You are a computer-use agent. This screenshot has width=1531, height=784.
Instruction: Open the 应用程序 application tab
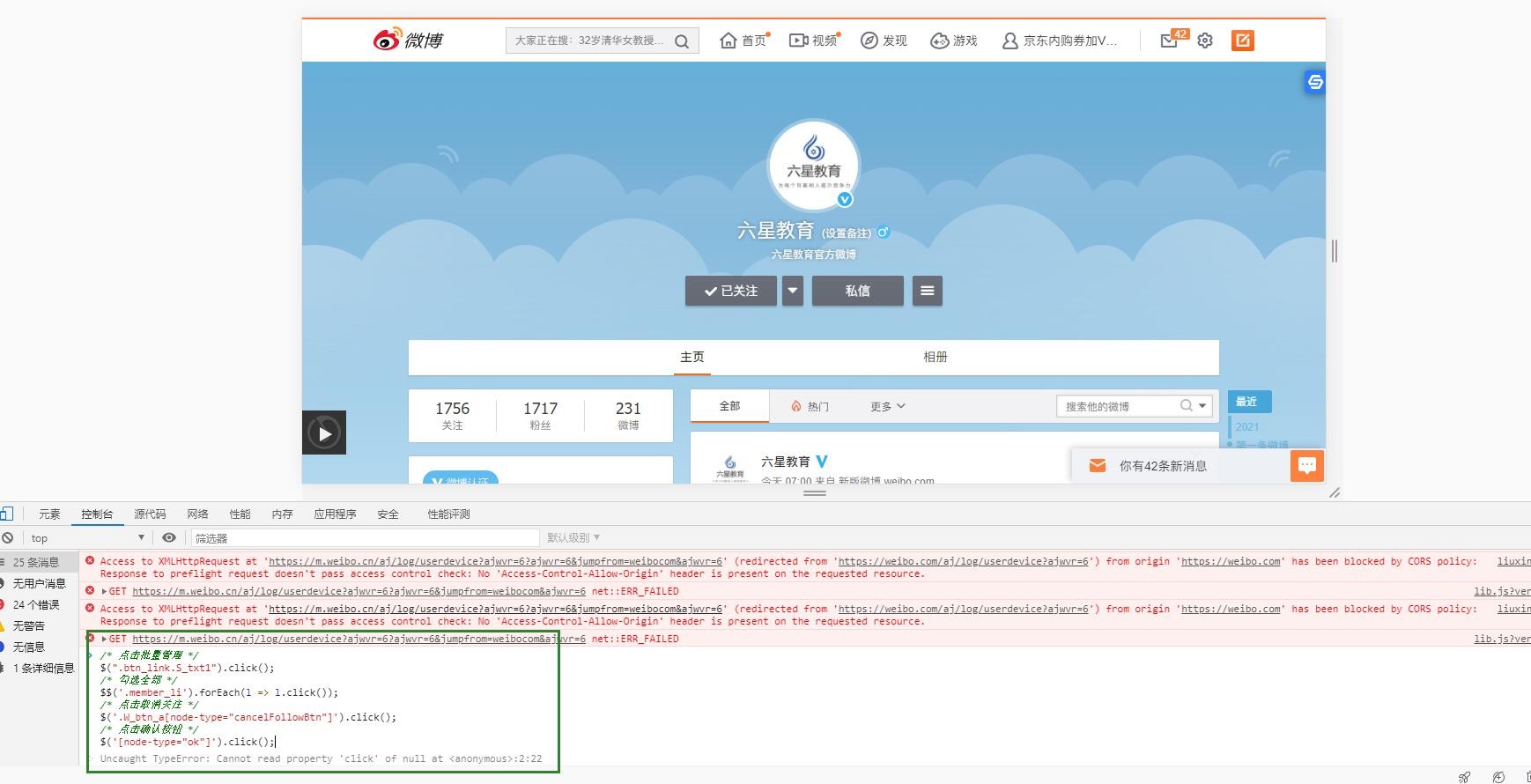(335, 514)
